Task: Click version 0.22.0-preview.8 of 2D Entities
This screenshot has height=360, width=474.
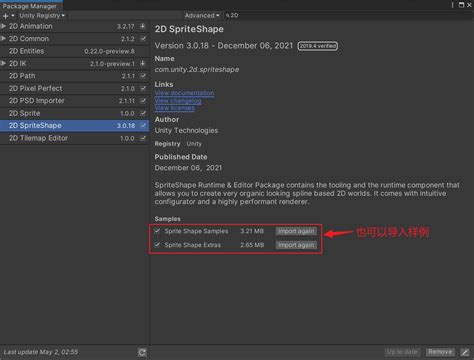Action: (x=109, y=51)
